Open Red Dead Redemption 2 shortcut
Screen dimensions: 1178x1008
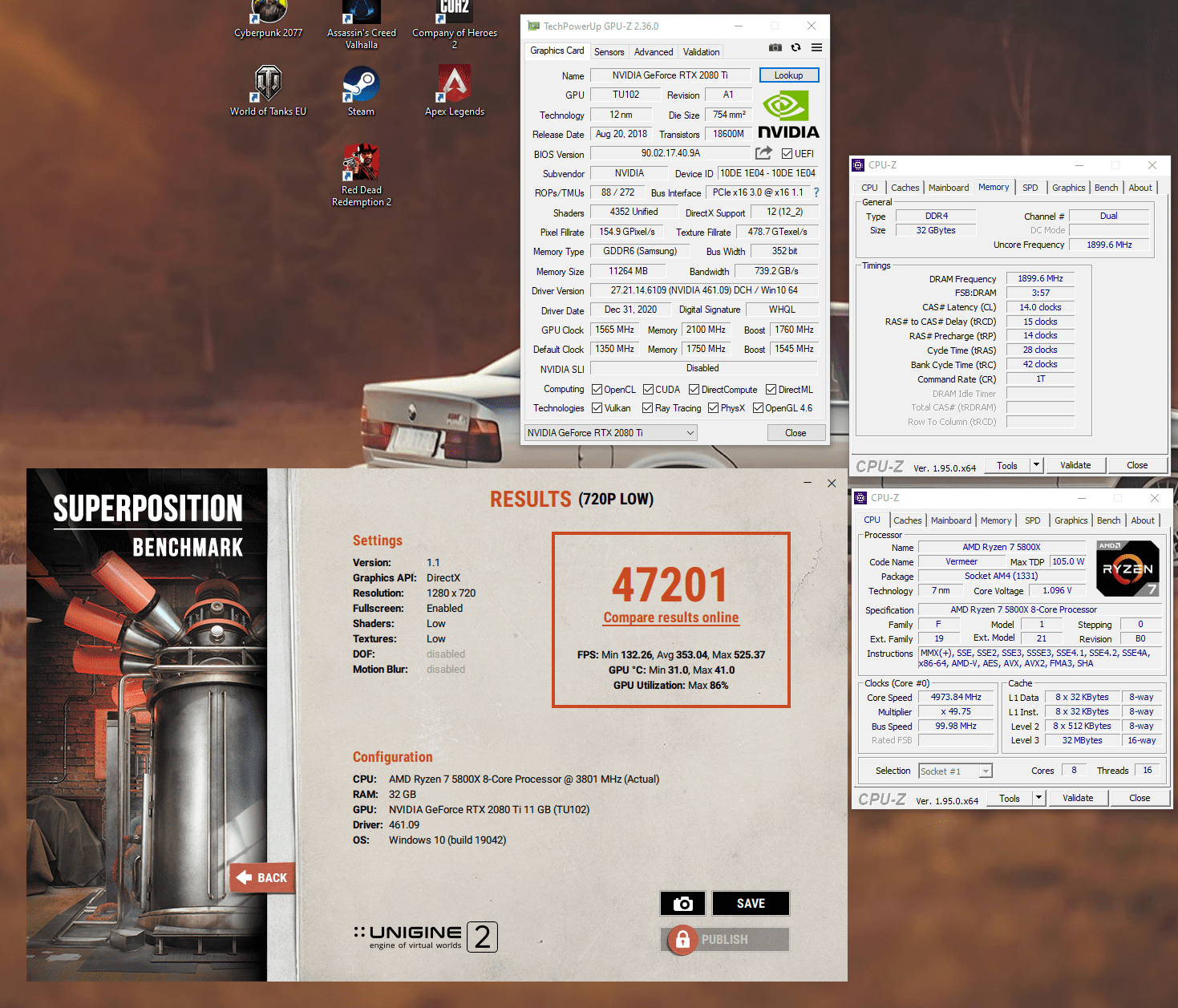pos(361,176)
